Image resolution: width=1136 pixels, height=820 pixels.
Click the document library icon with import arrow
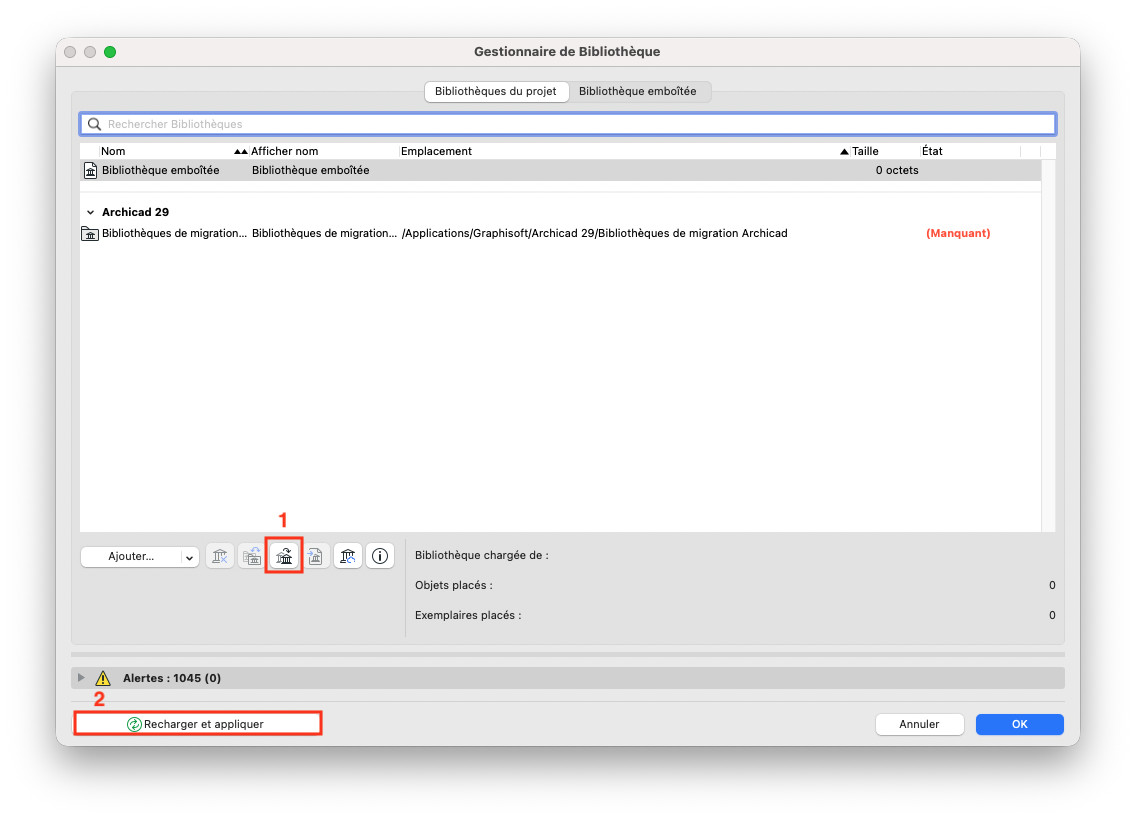[x=316, y=556]
